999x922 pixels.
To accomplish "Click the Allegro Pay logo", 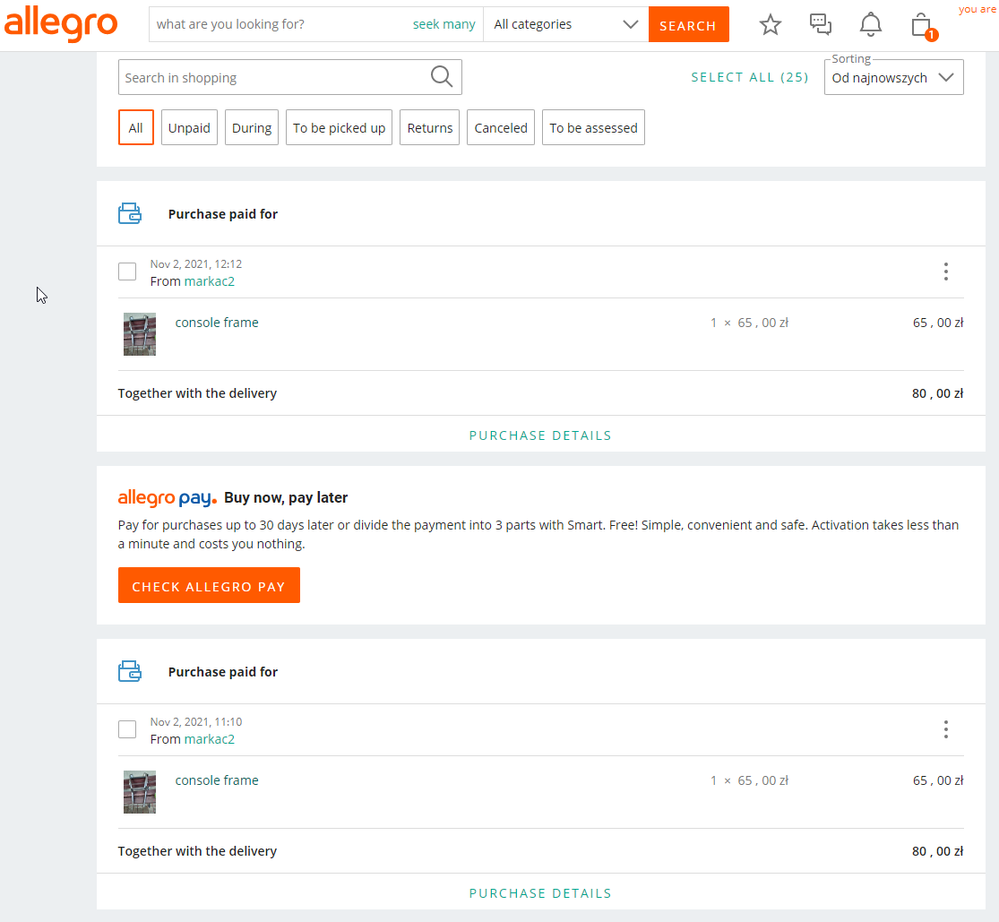I will point(168,498).
